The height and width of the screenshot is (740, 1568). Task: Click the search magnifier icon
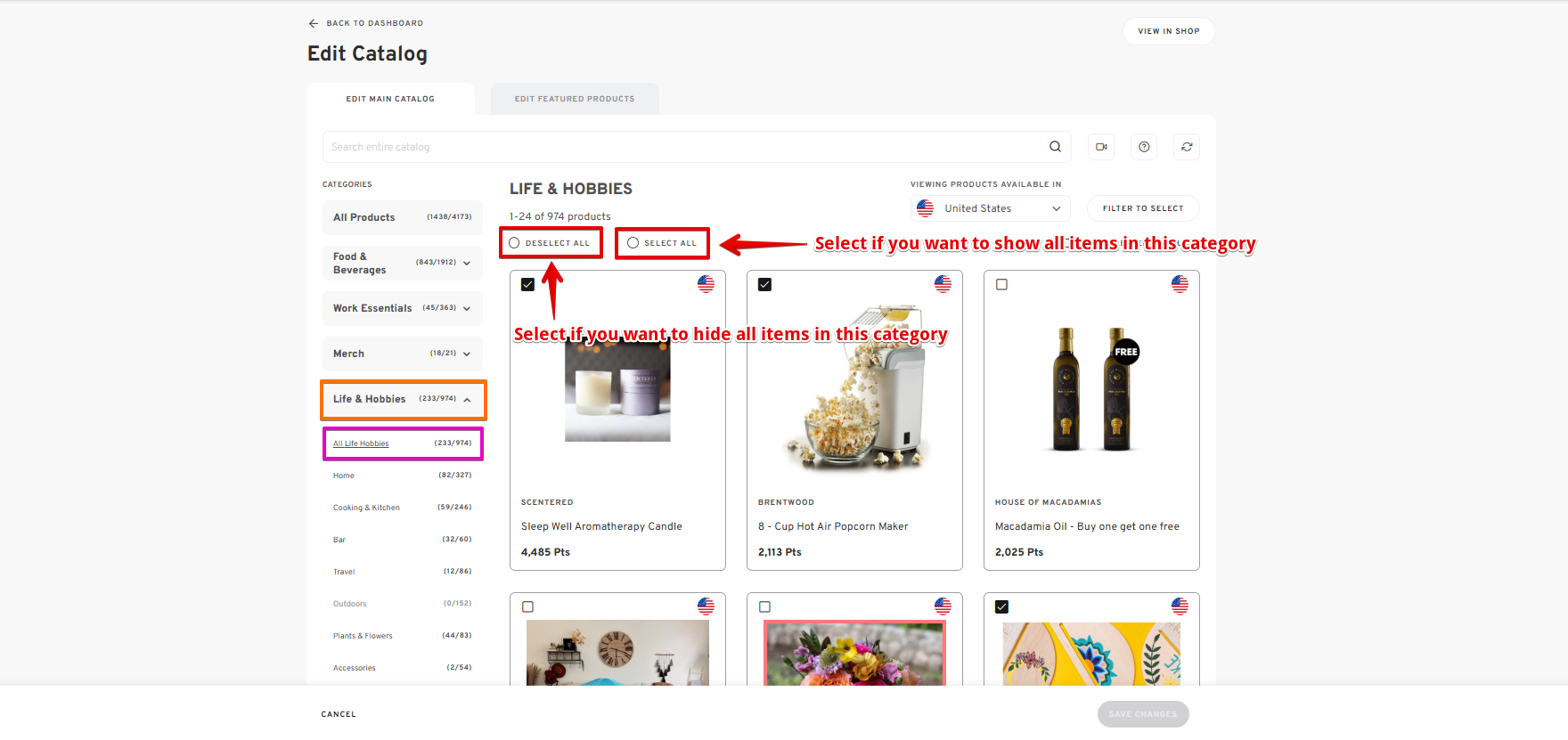pos(1055,147)
